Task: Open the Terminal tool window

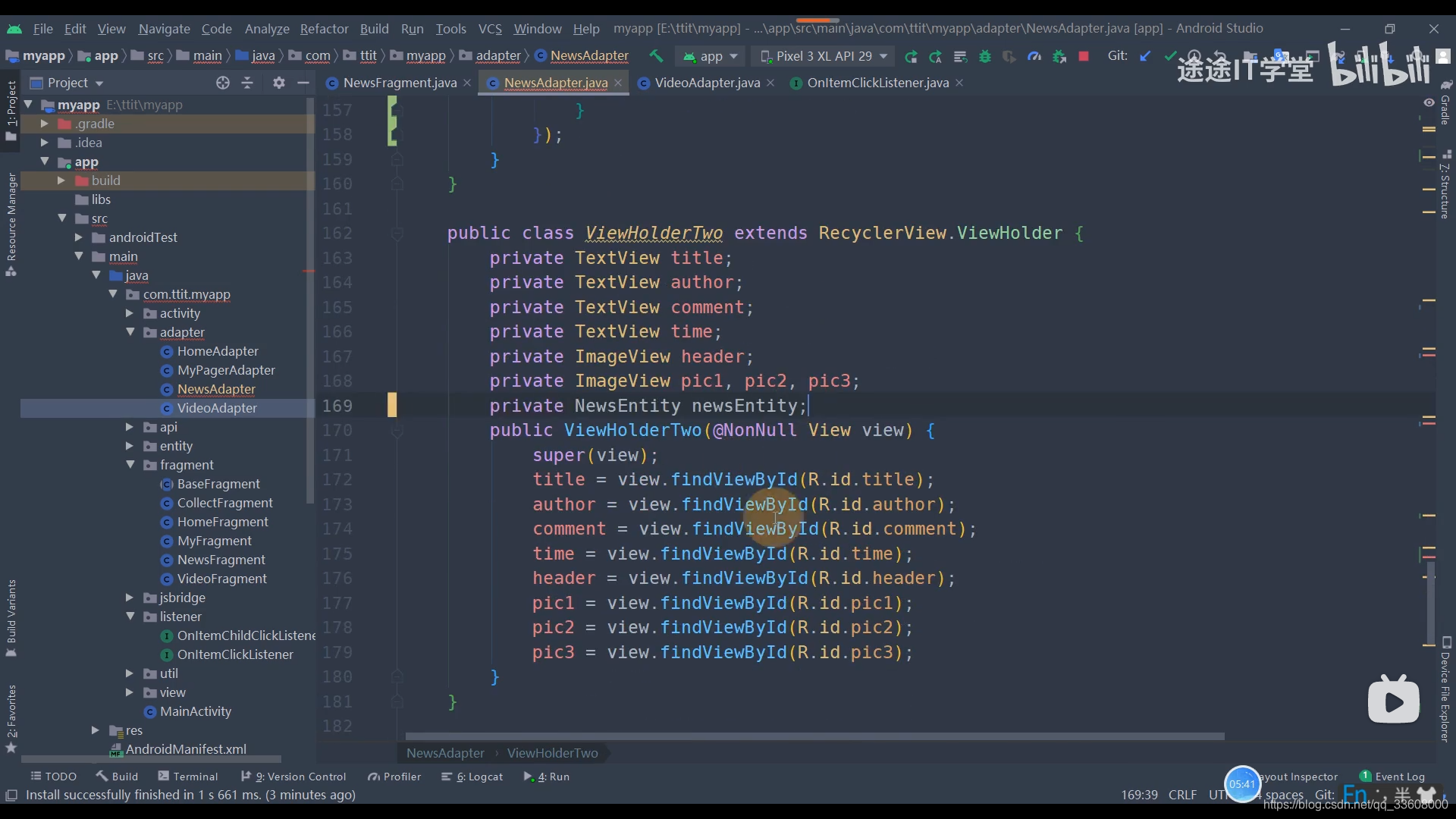Action: point(187,777)
